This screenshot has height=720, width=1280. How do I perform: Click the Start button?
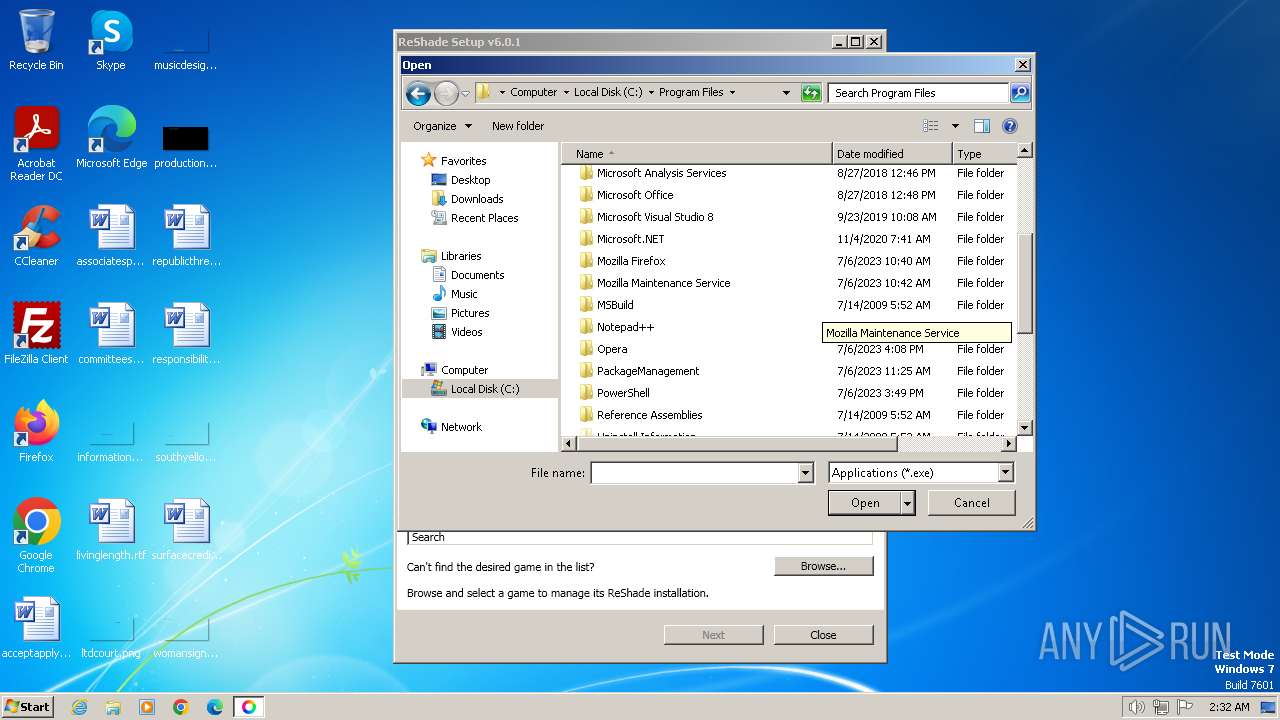pos(27,707)
